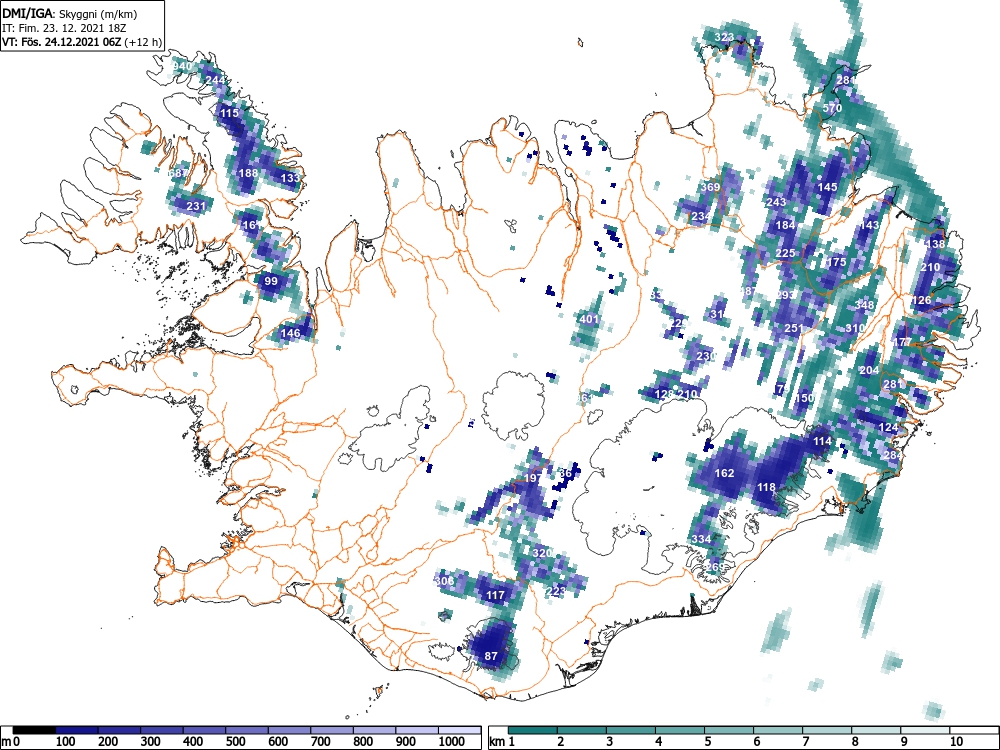The height and width of the screenshot is (750, 1000).
Task: Click the visibility value 138 on the east coast
Action: 936,244
